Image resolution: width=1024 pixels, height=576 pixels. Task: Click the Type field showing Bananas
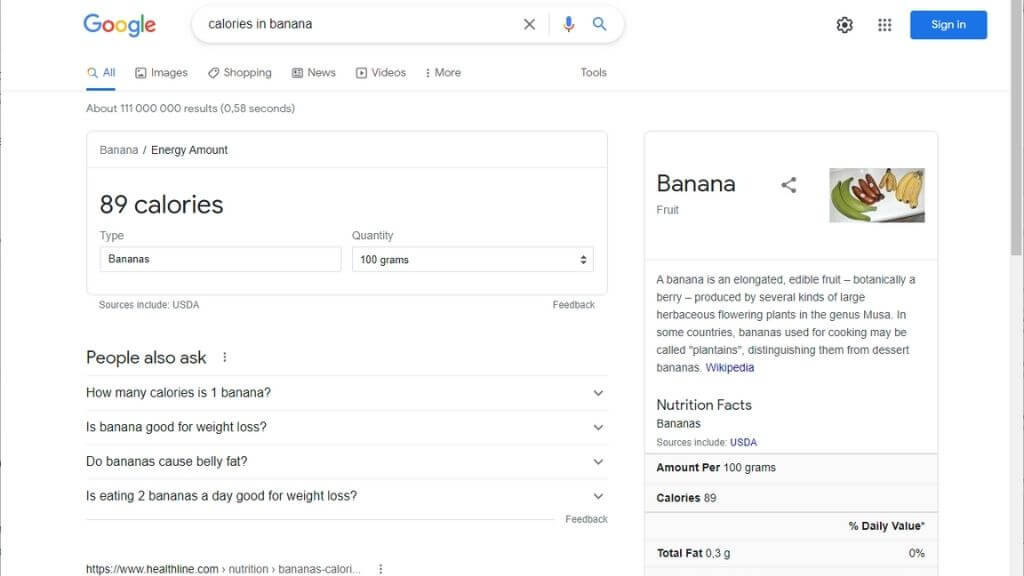(220, 259)
